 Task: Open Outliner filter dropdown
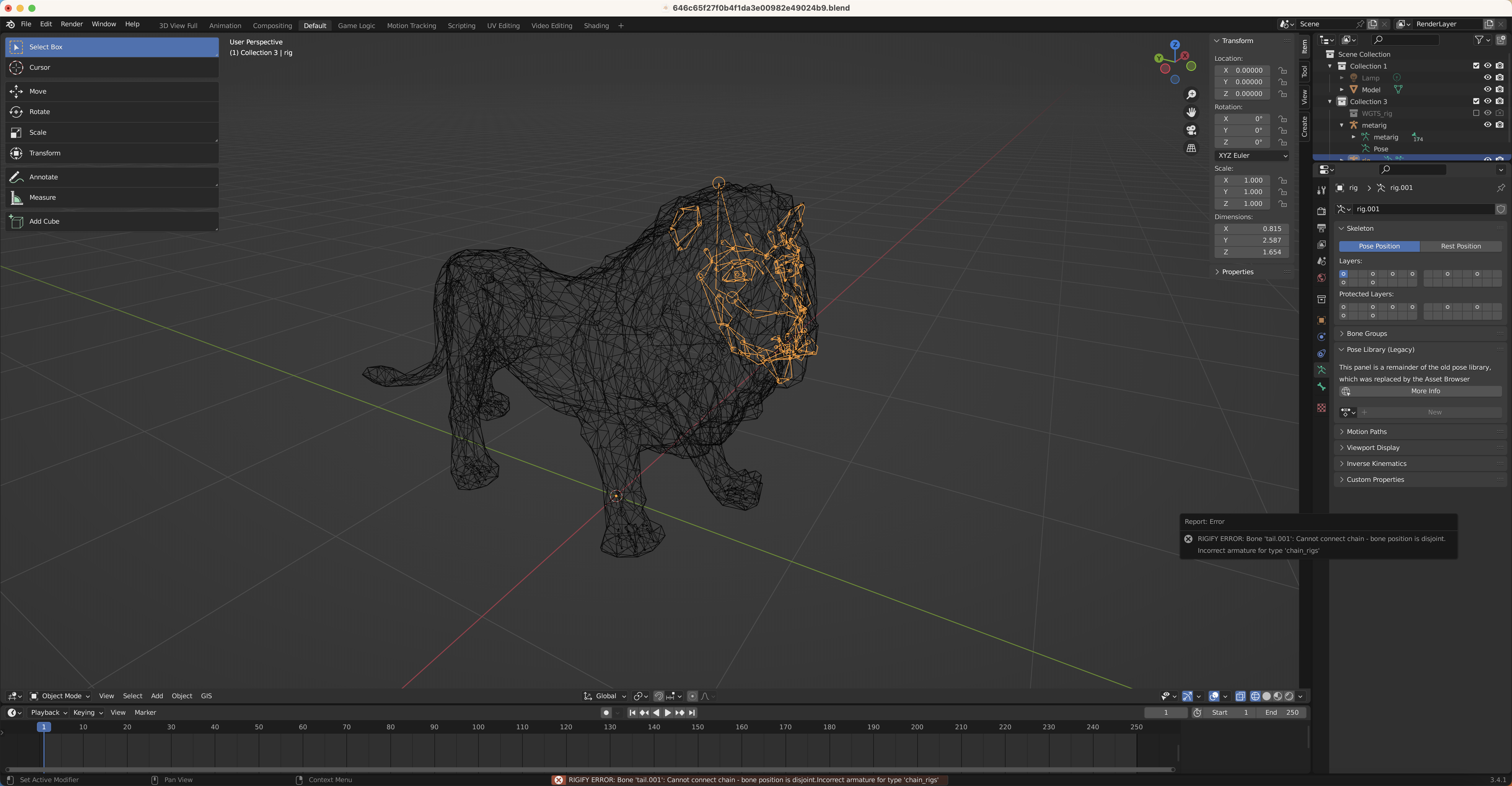coord(1482,40)
